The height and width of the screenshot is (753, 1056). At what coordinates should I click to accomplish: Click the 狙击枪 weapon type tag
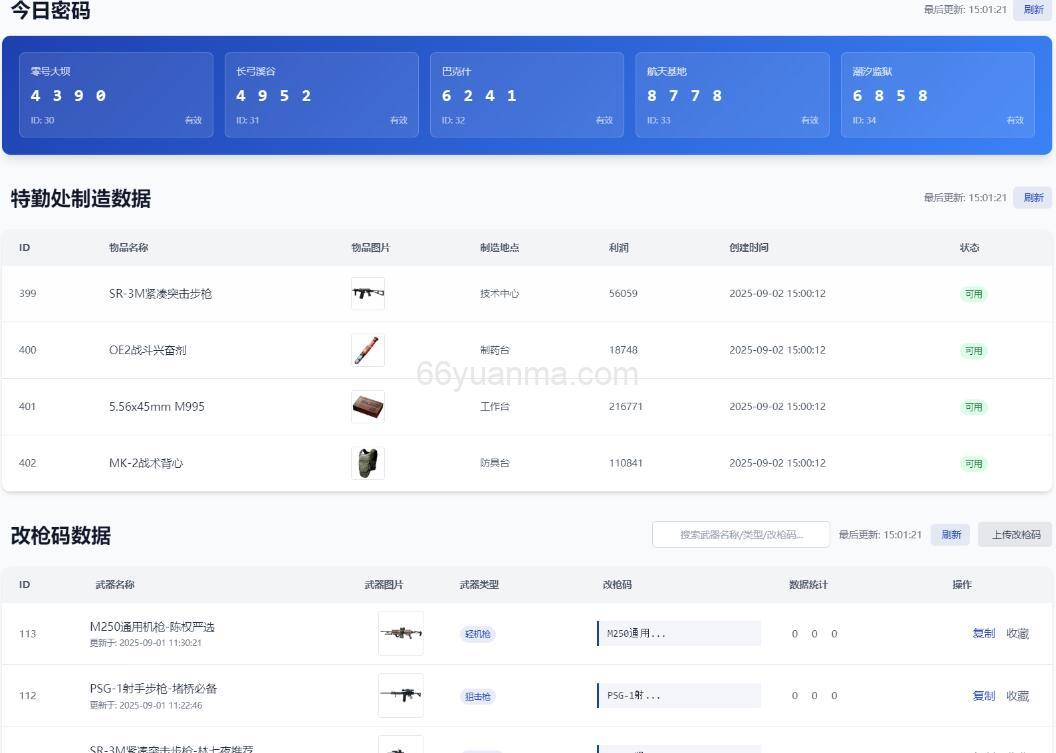point(478,697)
